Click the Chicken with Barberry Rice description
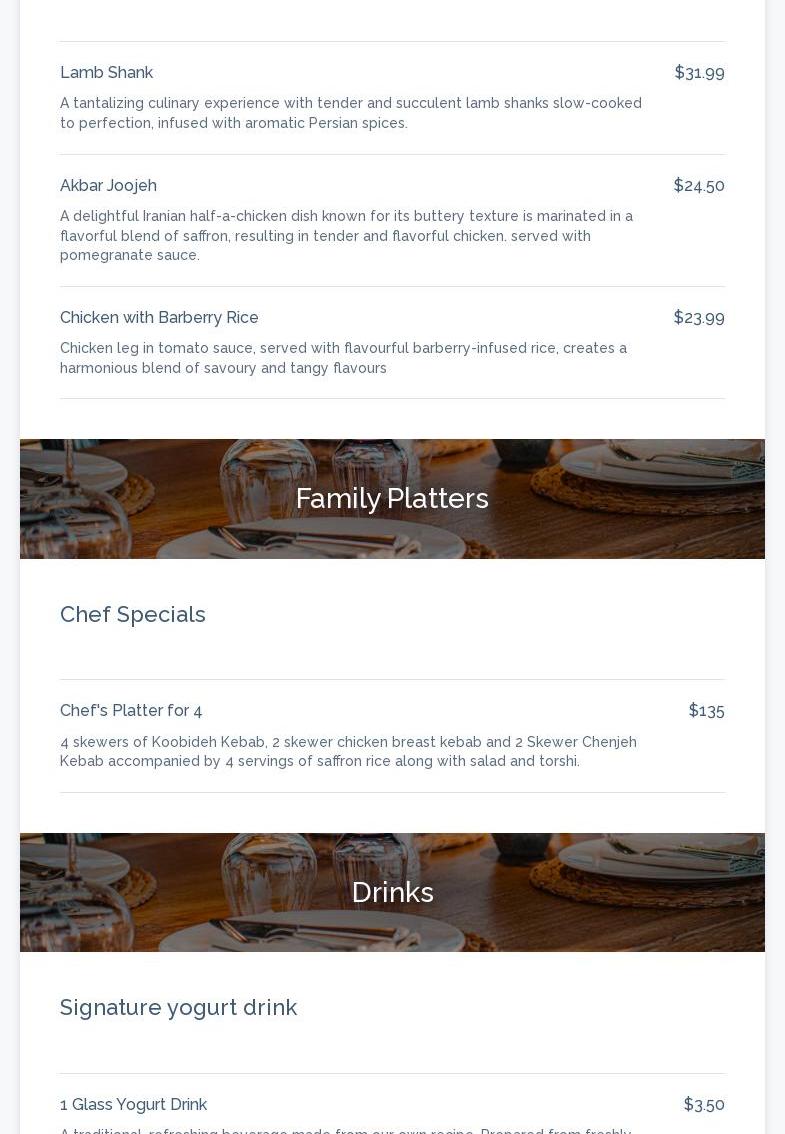785x1134 pixels. (343, 358)
